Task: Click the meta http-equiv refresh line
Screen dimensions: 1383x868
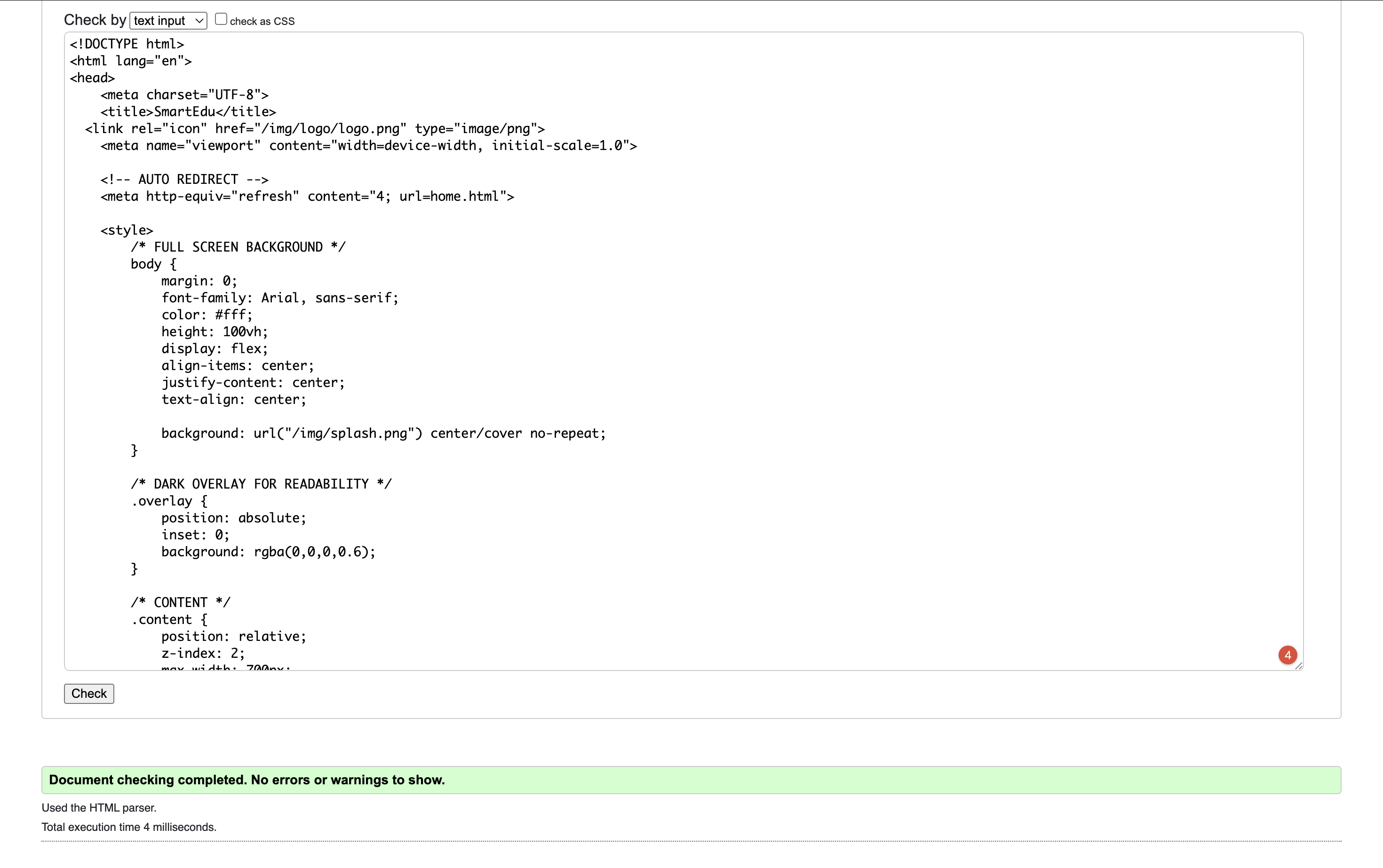Action: pos(307,197)
